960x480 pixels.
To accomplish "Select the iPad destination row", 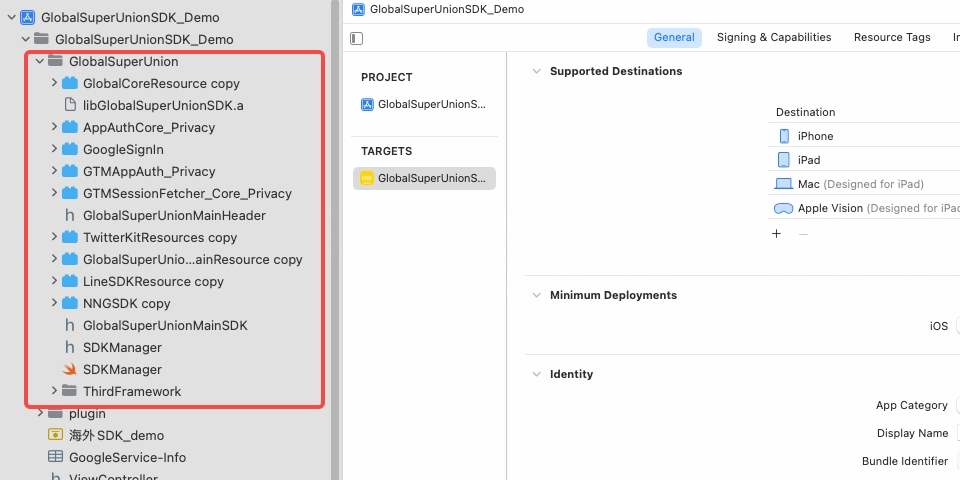I will click(x=863, y=160).
